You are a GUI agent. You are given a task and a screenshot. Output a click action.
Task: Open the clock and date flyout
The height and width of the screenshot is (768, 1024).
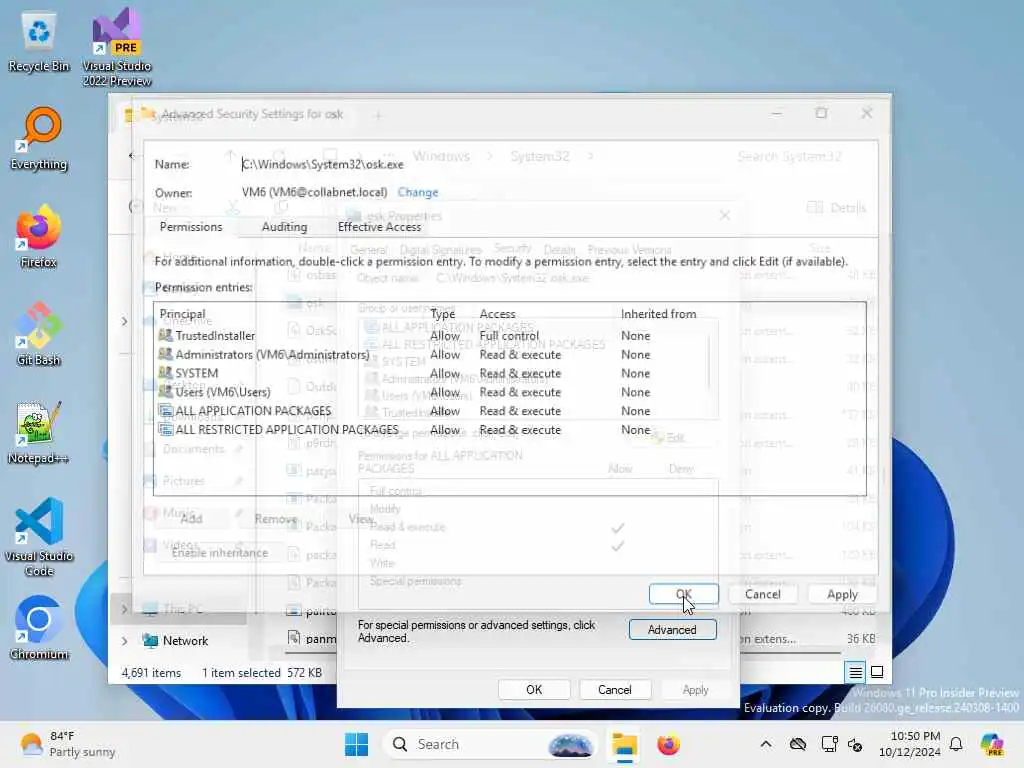pyautogui.click(x=910, y=744)
